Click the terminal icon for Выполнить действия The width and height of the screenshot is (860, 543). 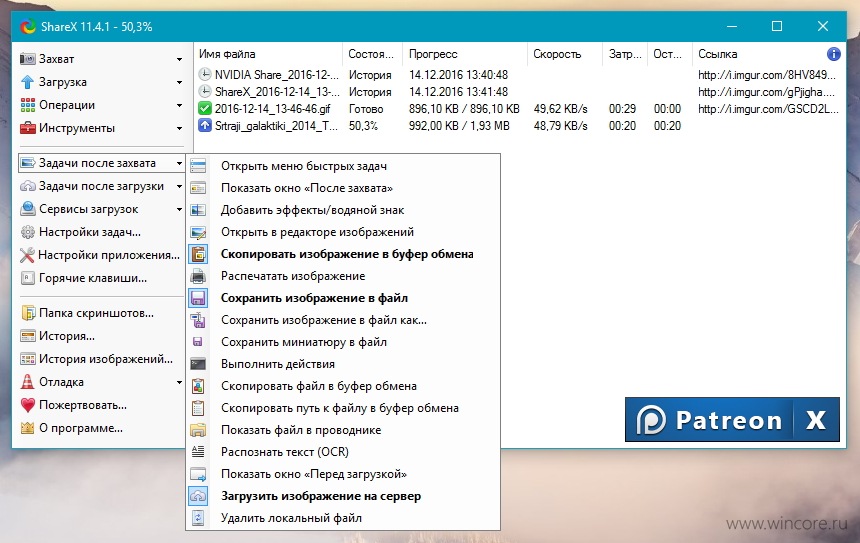198,364
